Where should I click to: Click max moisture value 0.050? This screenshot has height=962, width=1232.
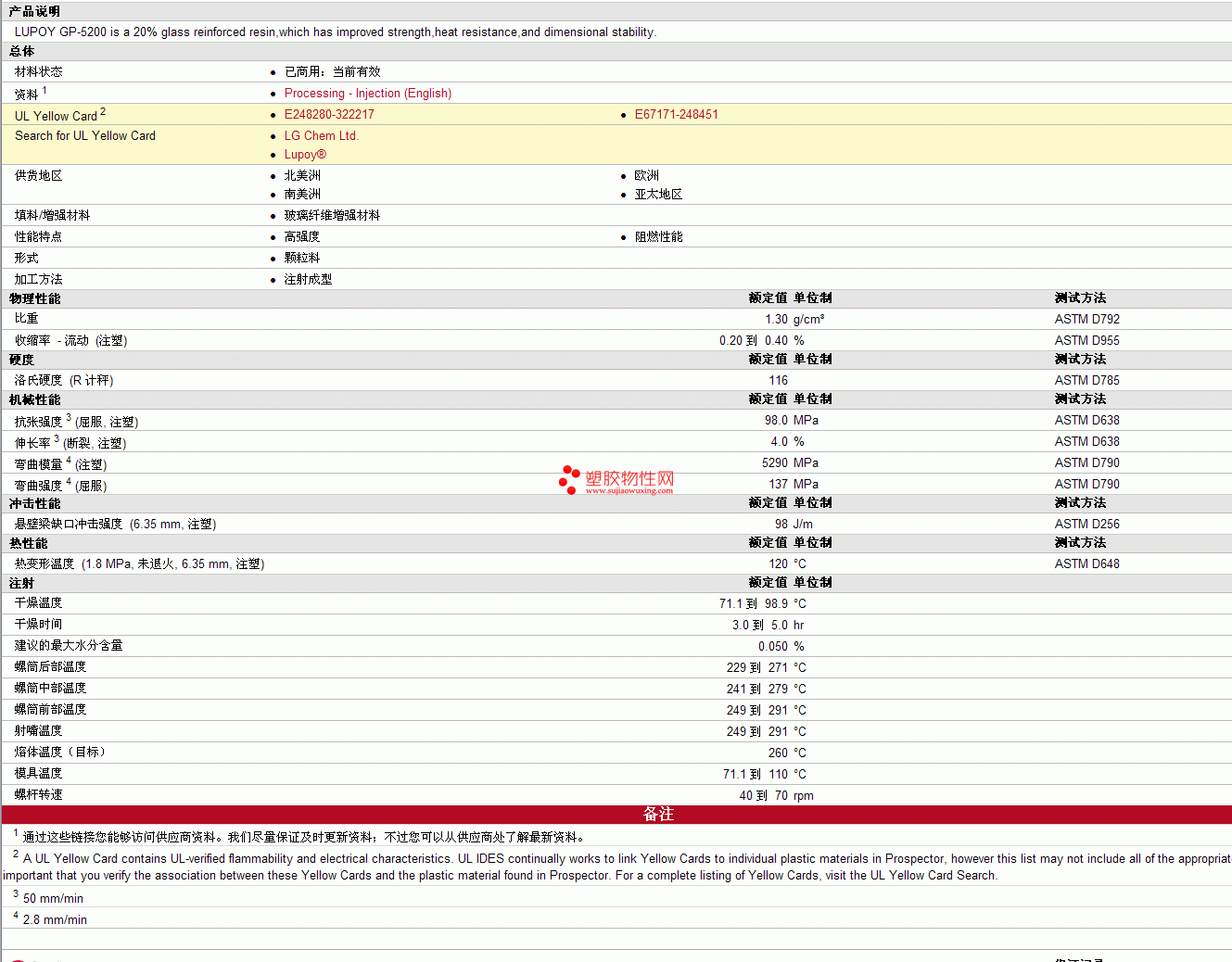[773, 647]
